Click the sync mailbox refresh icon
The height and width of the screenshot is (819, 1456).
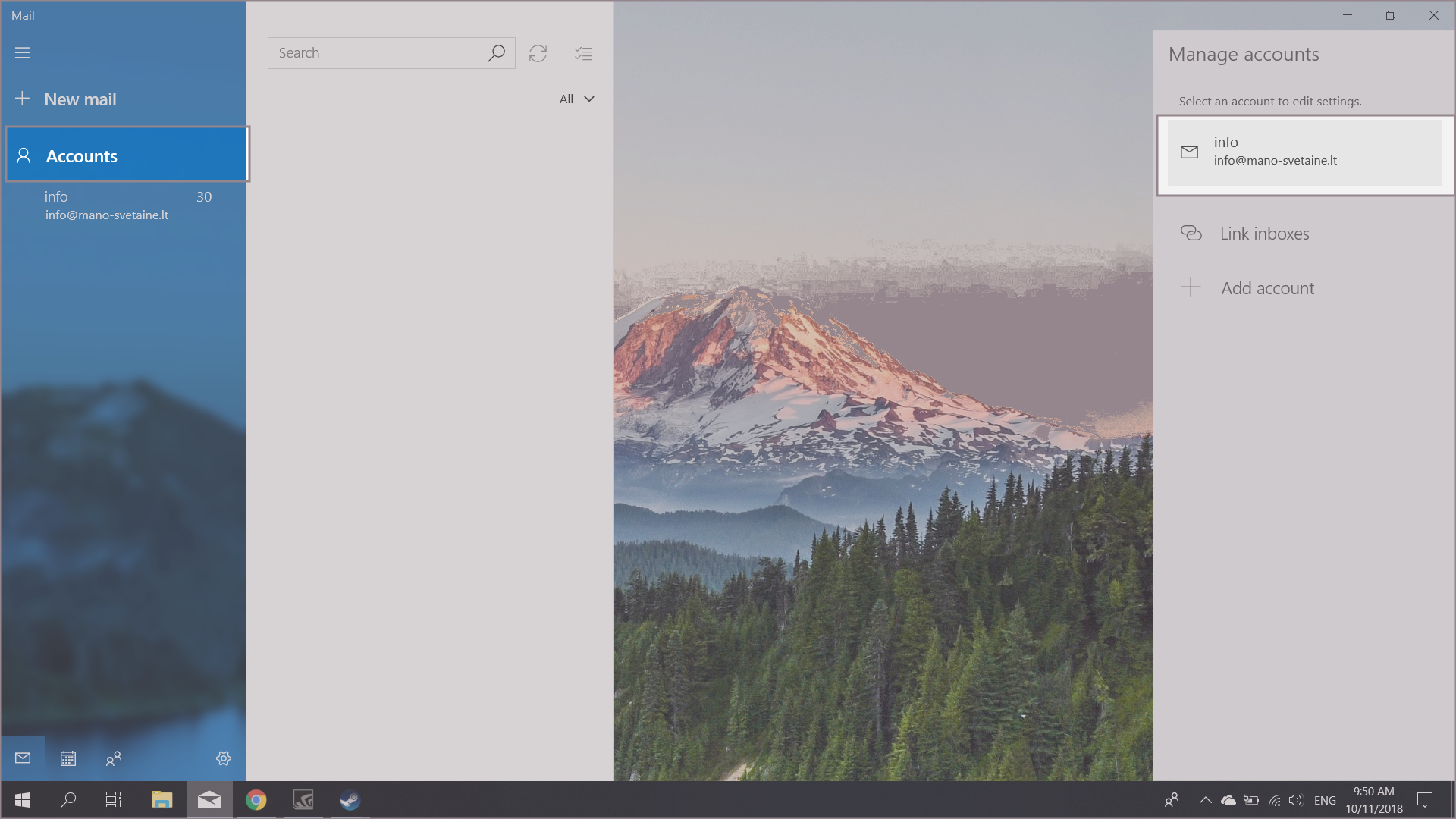tap(538, 53)
